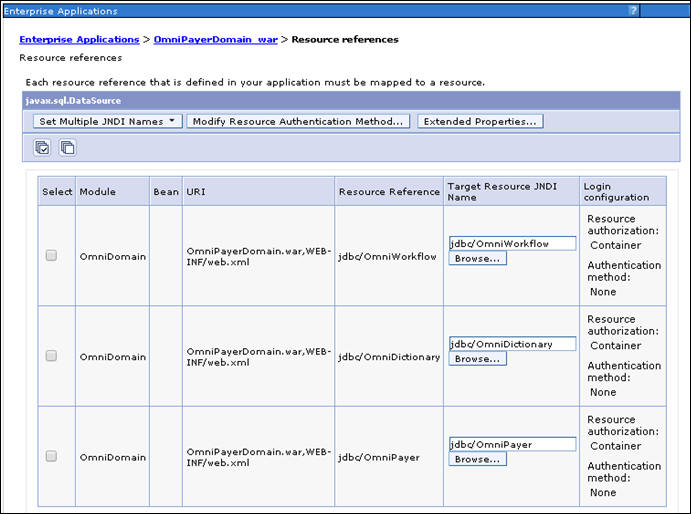This screenshot has width=691, height=514.
Task: Click the jdbc/OmniWorkflow resource reference text
Action: pyautogui.click(x=387, y=256)
